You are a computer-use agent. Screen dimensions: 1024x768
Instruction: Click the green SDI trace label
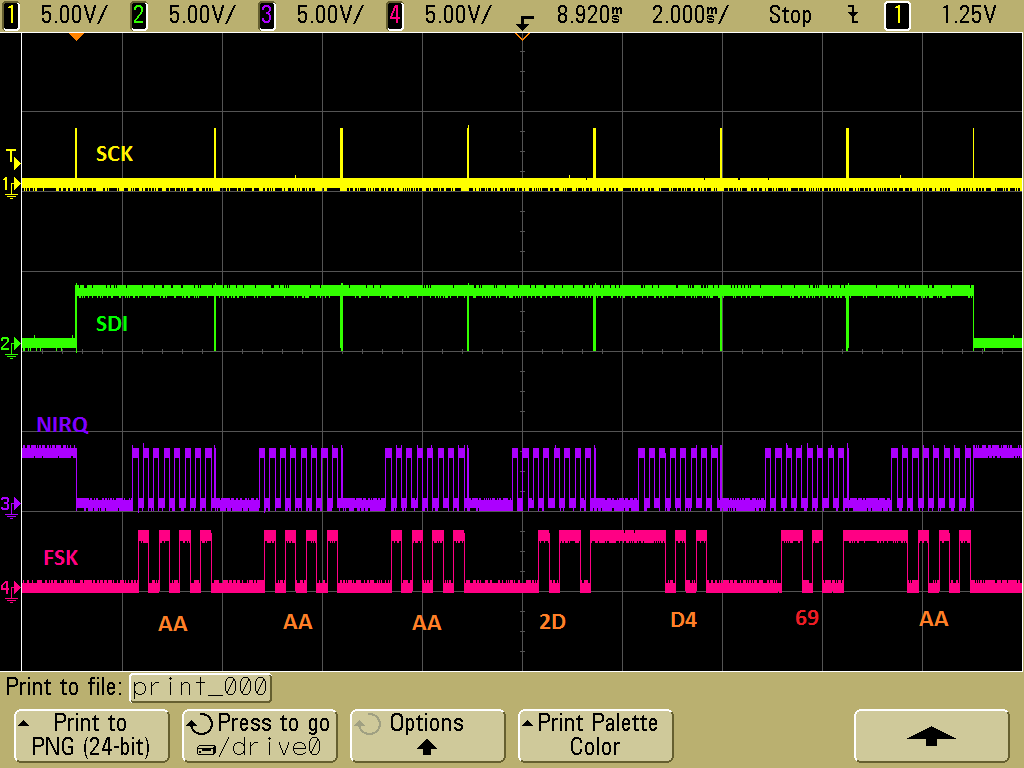coord(112,324)
